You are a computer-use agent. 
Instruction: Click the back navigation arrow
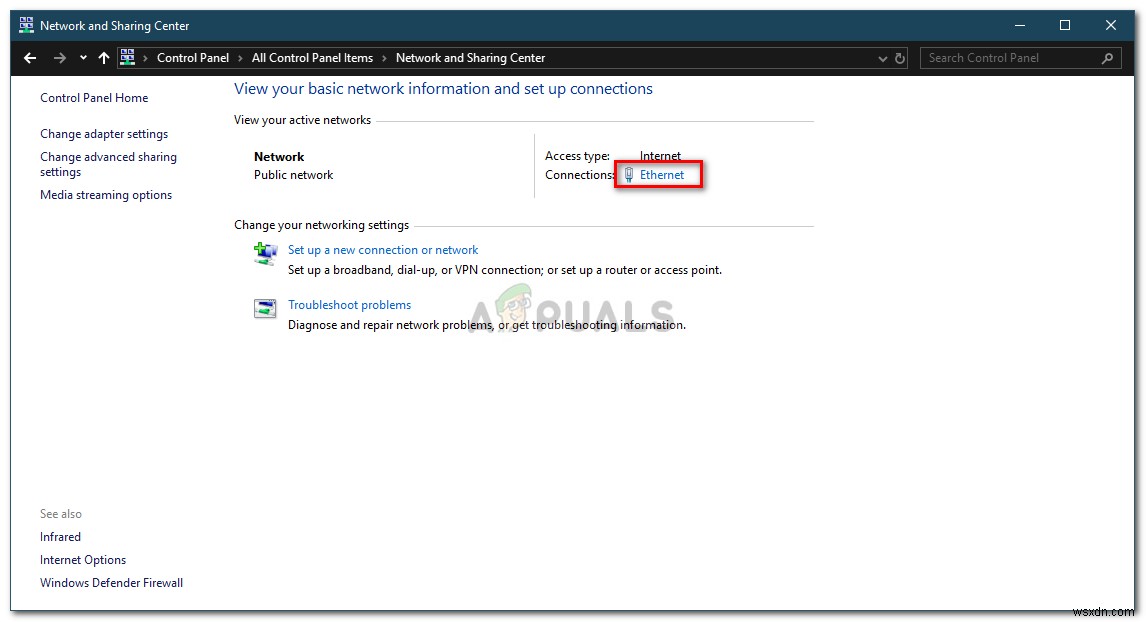tap(29, 57)
